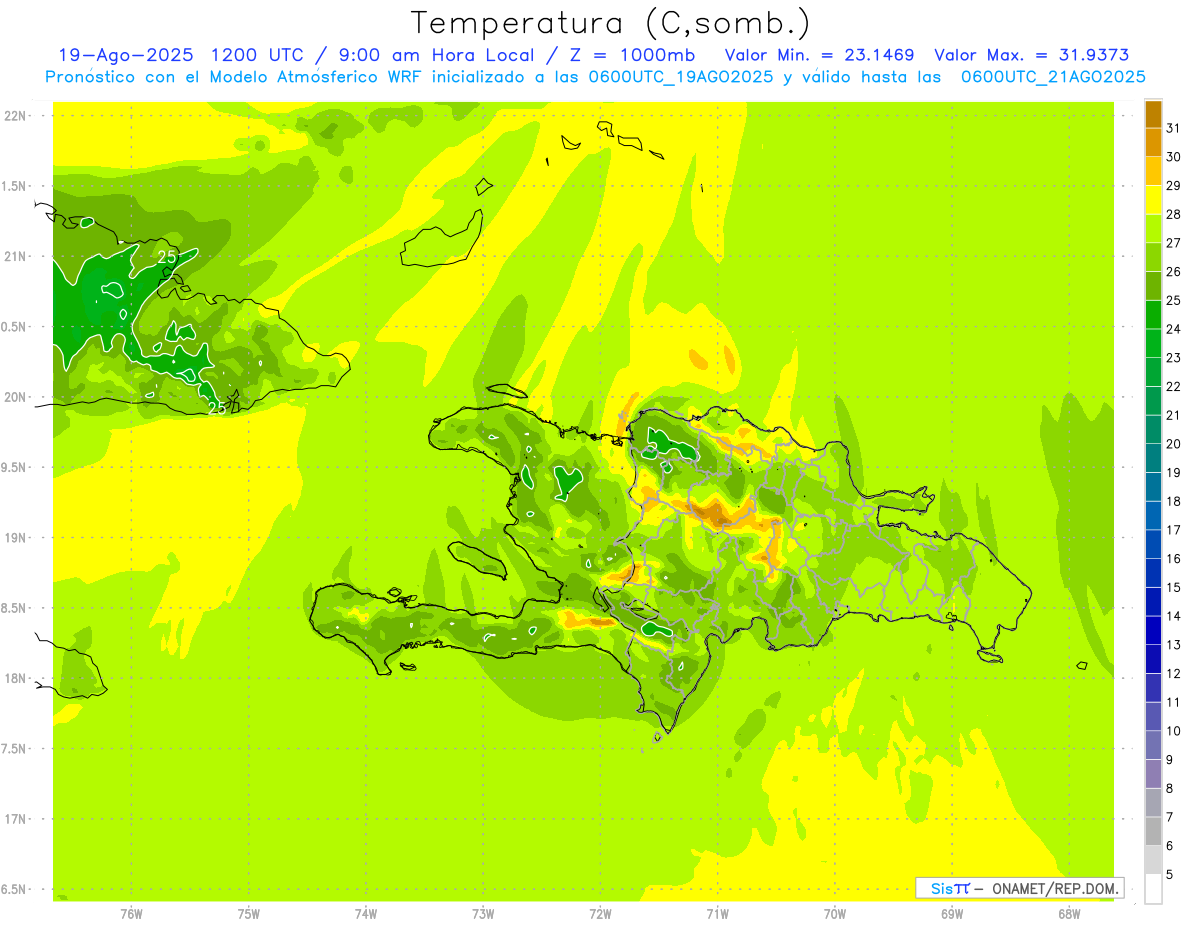Click the 20N latitude label
The height and width of the screenshot is (927, 1200).
(16, 397)
